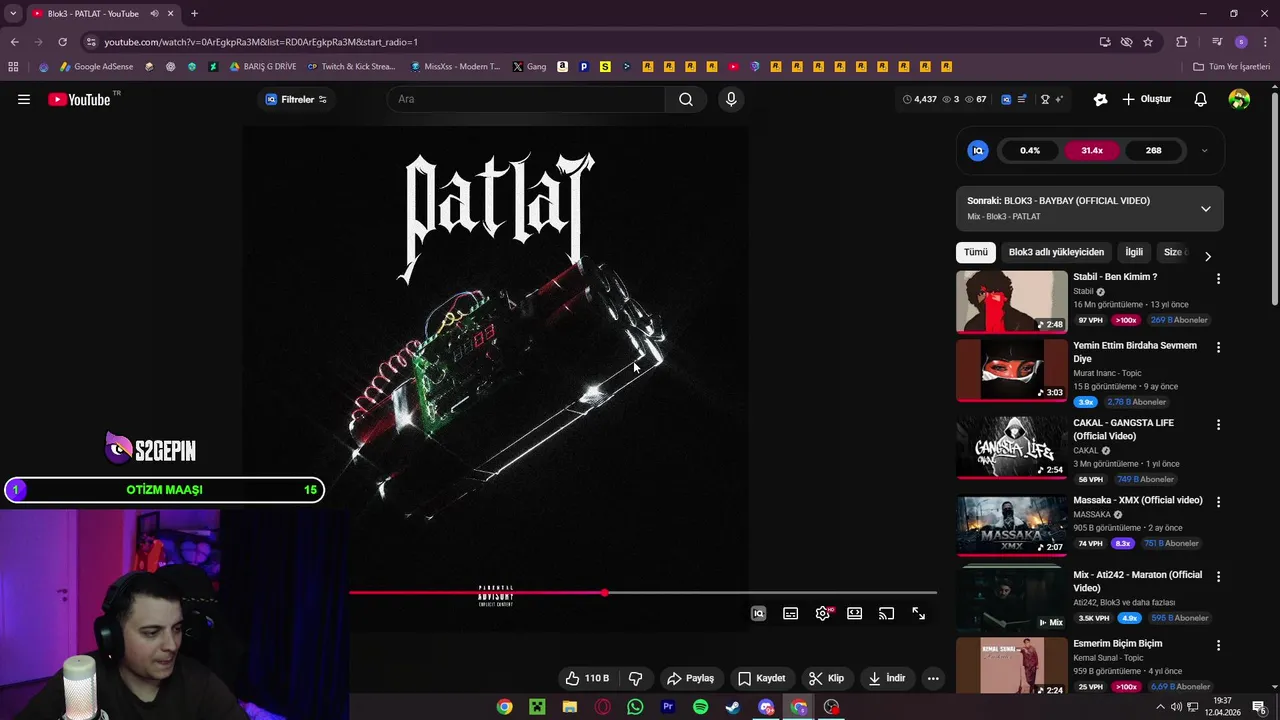The image size is (1280, 720).
Task: Select the Blok3 adlı yükleyiciden chip
Action: pyautogui.click(x=1056, y=252)
